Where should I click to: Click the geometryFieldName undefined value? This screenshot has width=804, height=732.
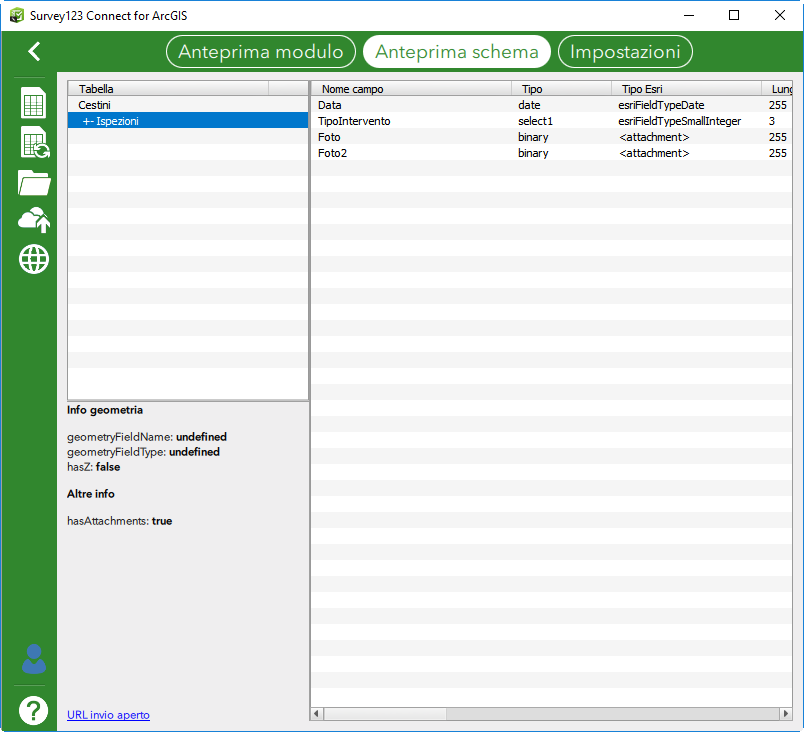(x=201, y=437)
